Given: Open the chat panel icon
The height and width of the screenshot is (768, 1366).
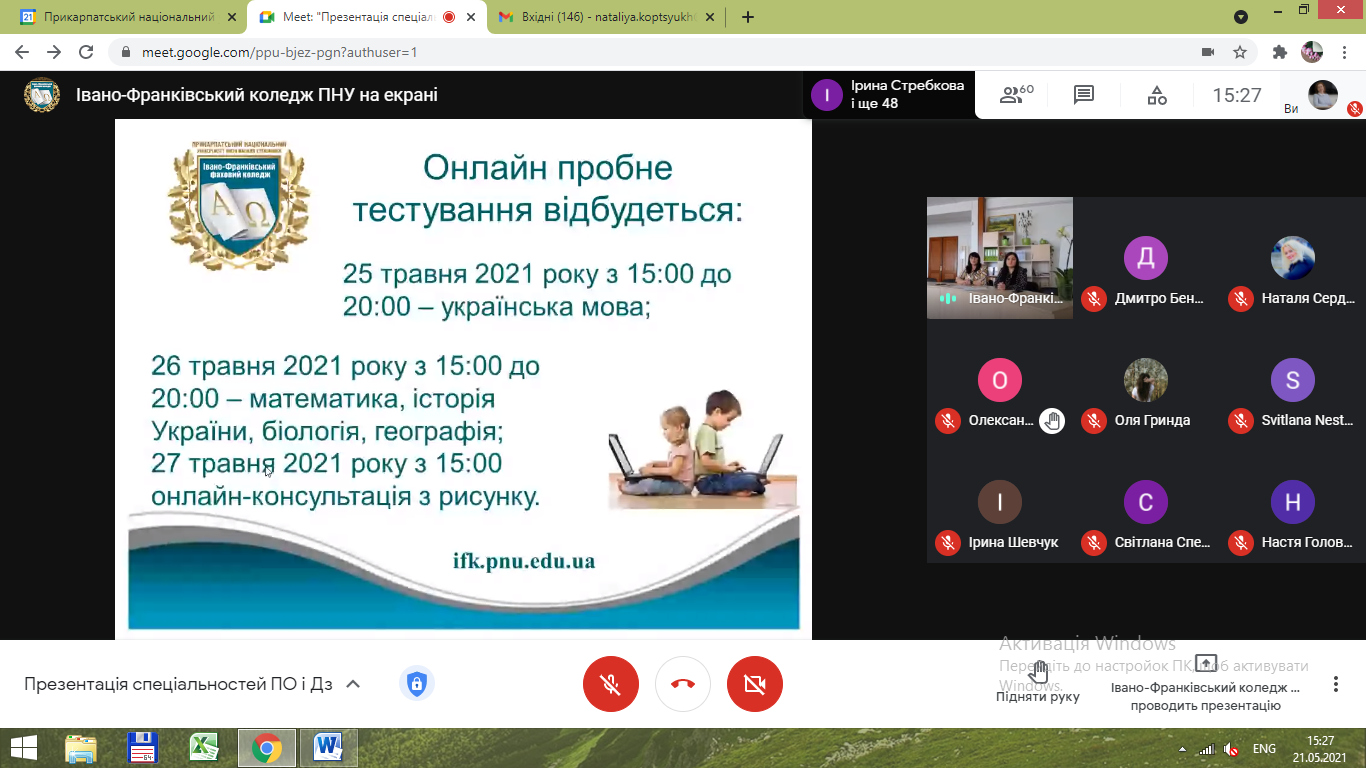Looking at the screenshot, I should point(1084,95).
